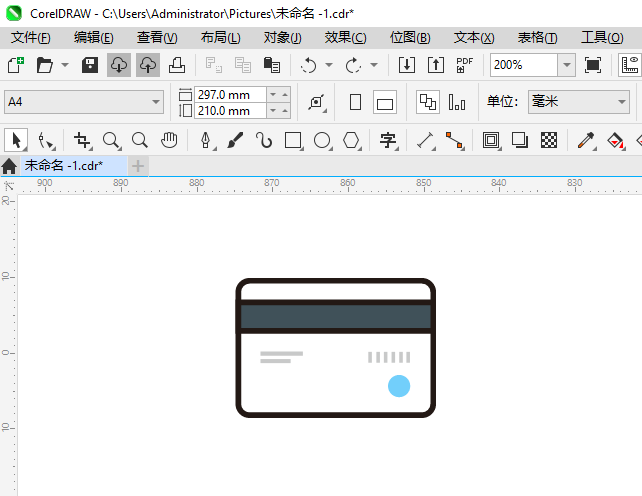Screen dimensions: 642x496
Task: Click the Import icon
Action: click(407, 65)
